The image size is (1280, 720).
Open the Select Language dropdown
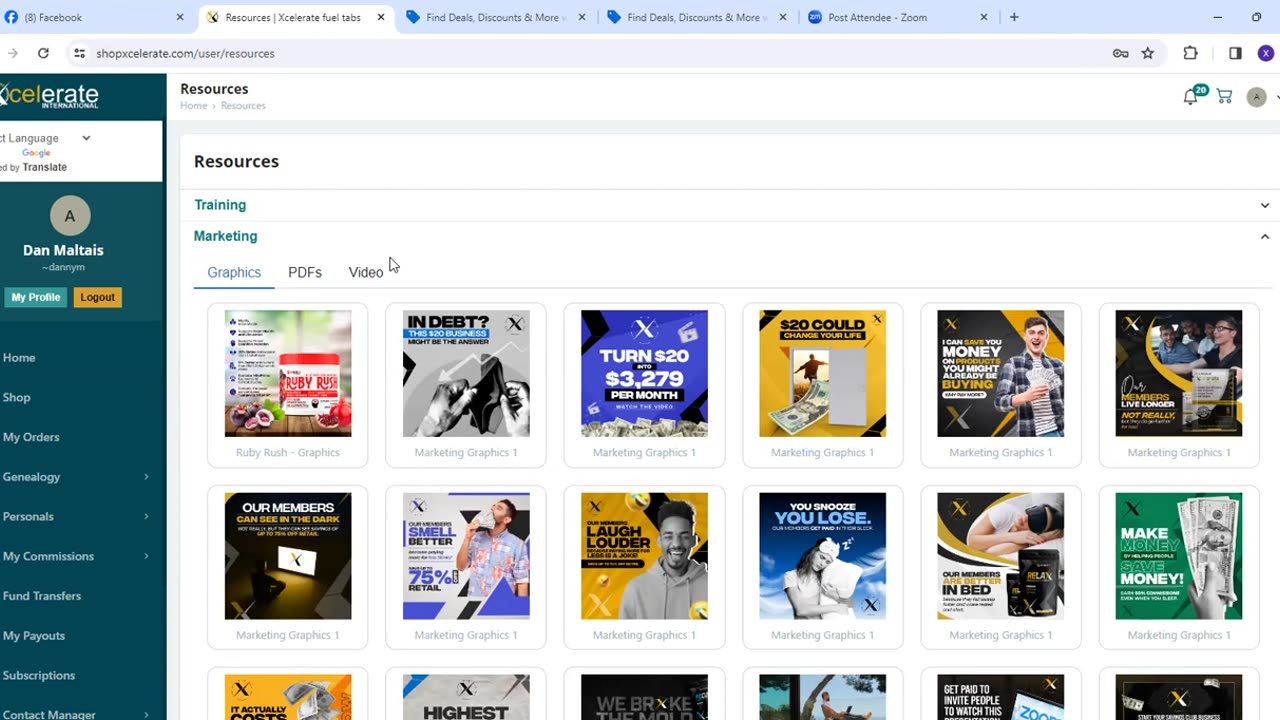45,138
